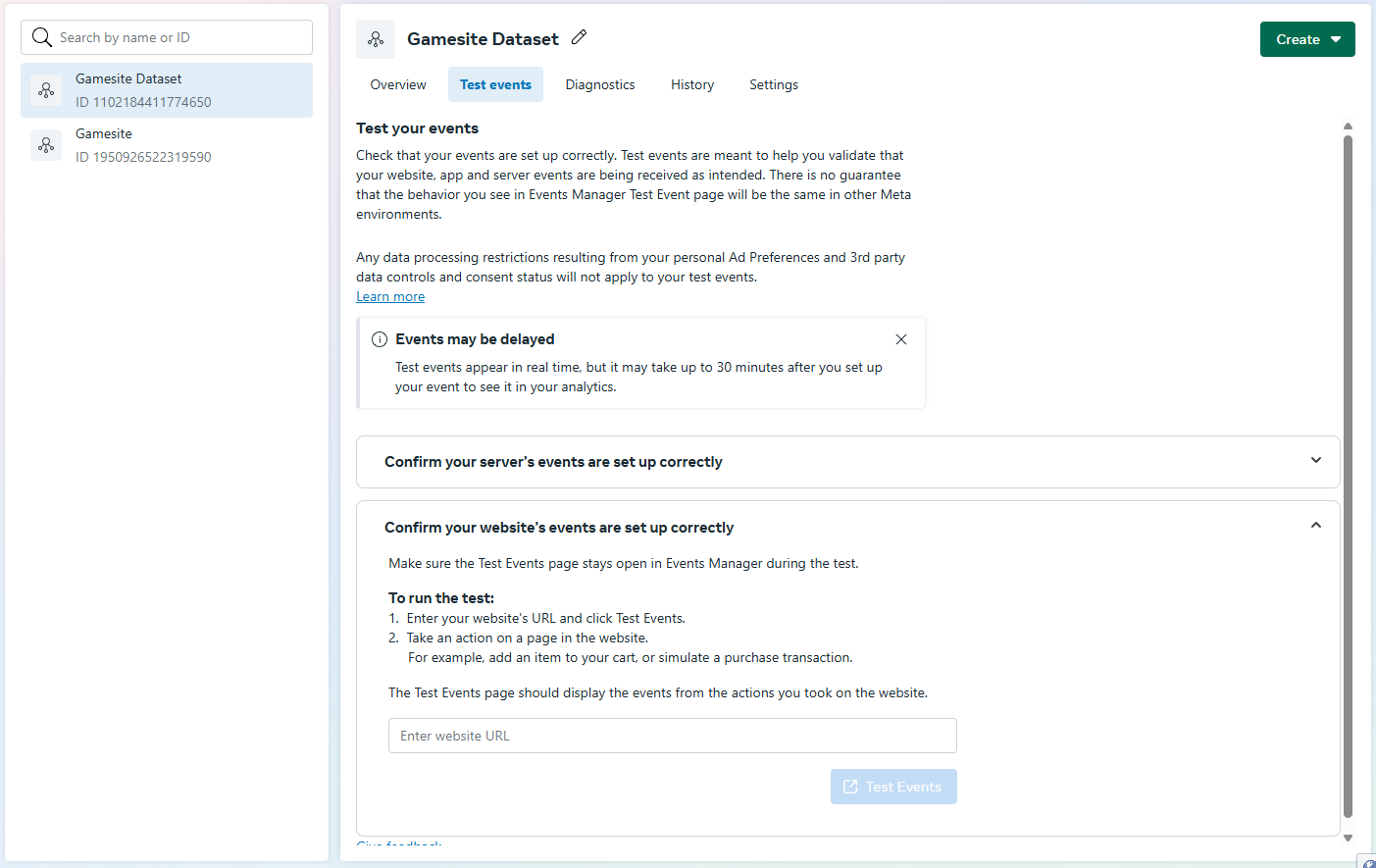Viewport: 1376px width, 868px height.
Task: Switch to the Diagnostics tab
Action: coord(600,84)
